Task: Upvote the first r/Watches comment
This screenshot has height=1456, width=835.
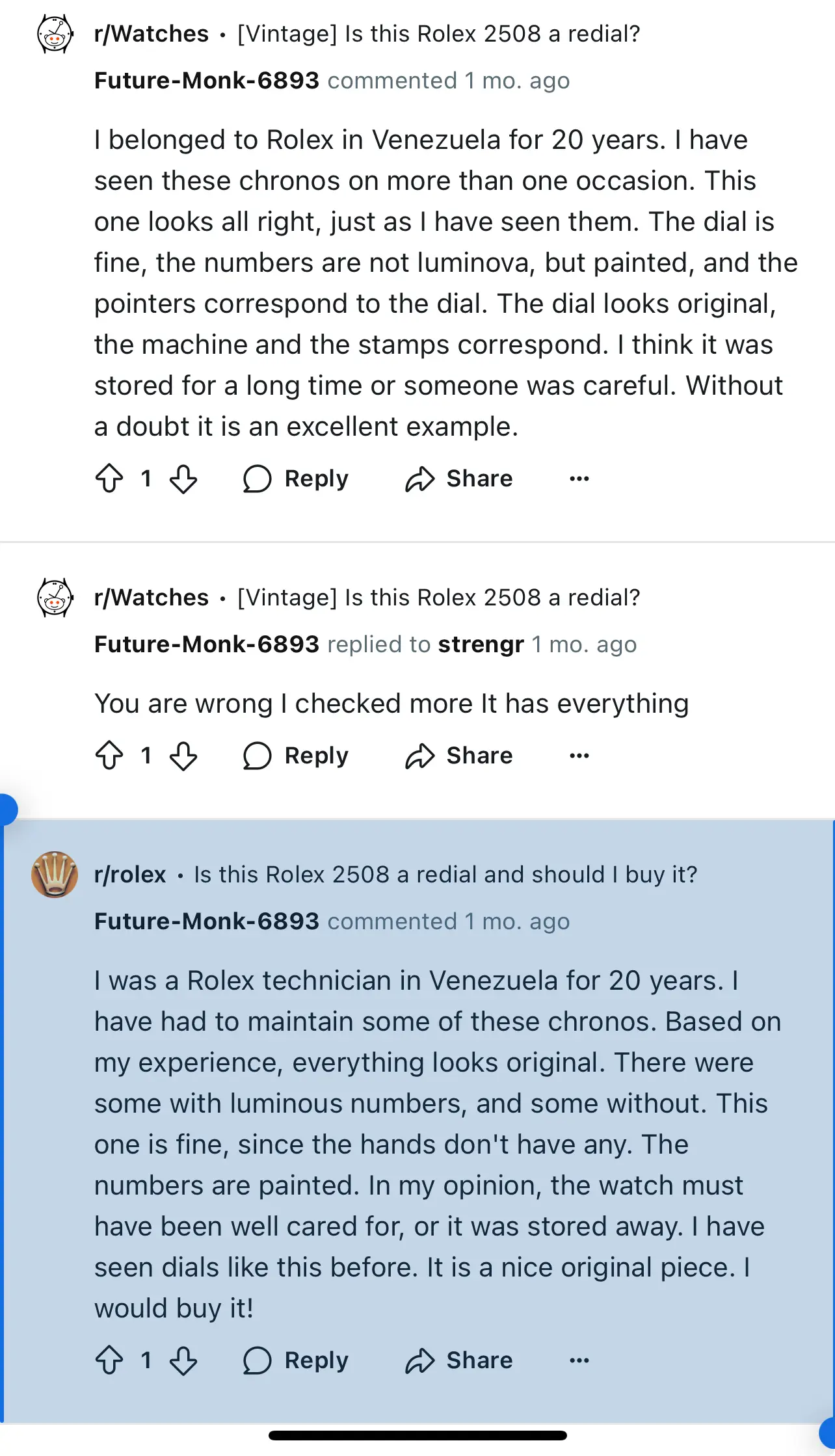Action: click(109, 479)
